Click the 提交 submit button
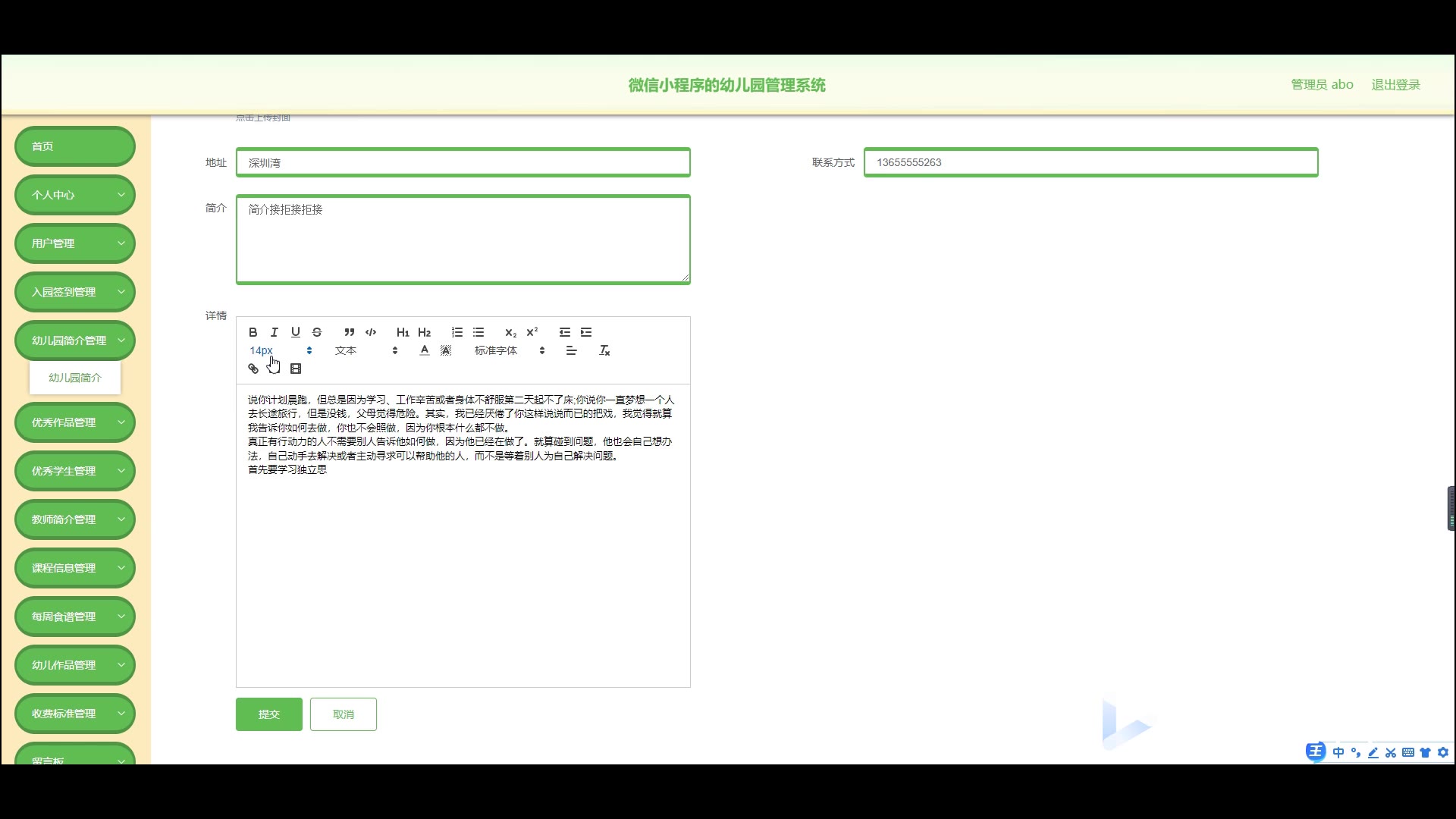1456x819 pixels. 269,714
